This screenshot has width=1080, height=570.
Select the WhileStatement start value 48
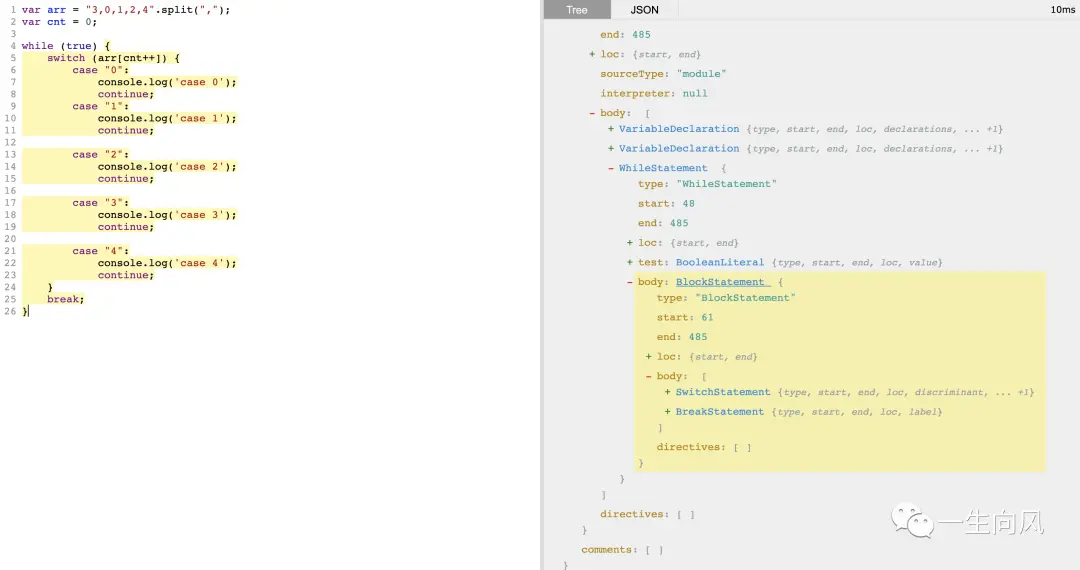coord(688,204)
